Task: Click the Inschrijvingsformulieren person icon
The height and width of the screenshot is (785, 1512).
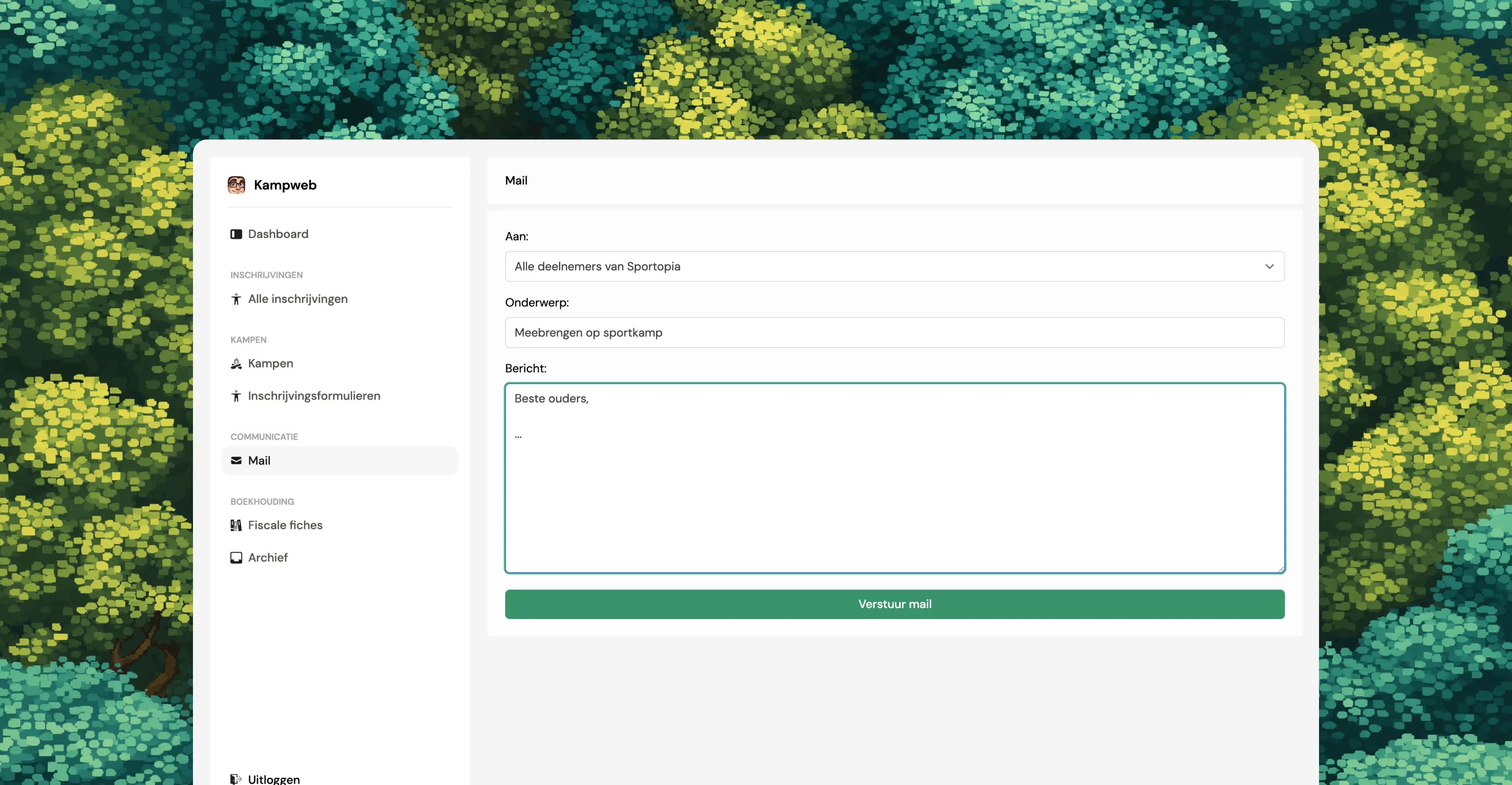Action: coord(236,396)
